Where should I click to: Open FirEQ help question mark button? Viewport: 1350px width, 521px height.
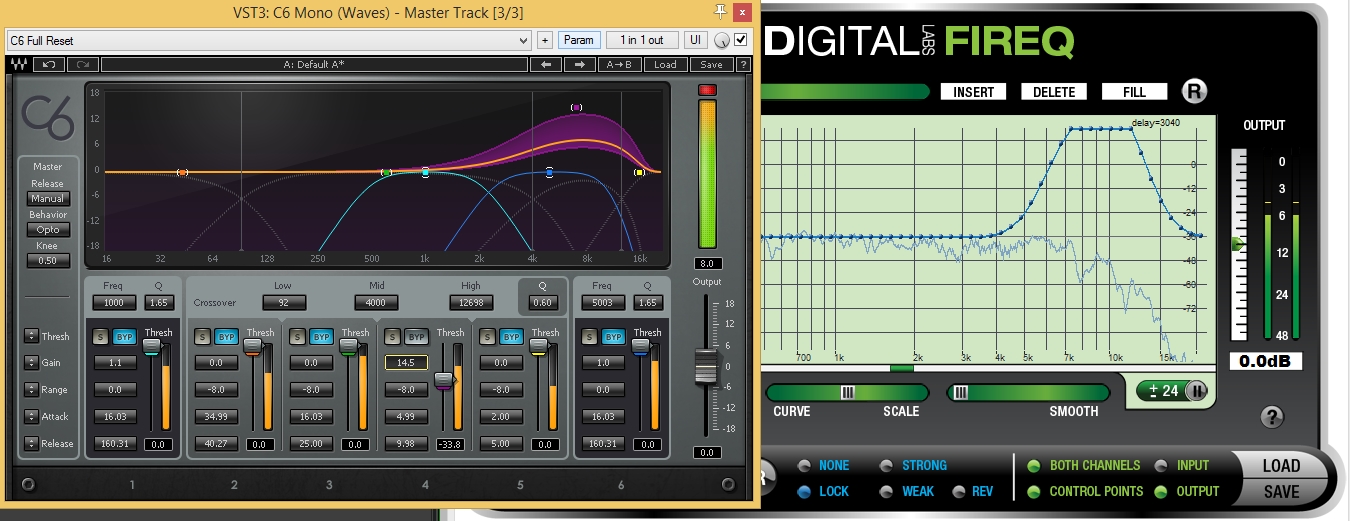(1272, 416)
